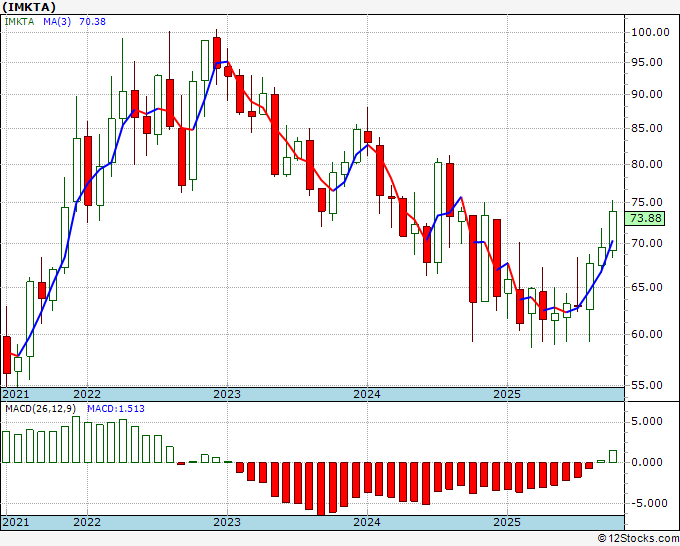Click 2025 on the price chart timeline
The width and height of the screenshot is (680, 546).
[507, 394]
